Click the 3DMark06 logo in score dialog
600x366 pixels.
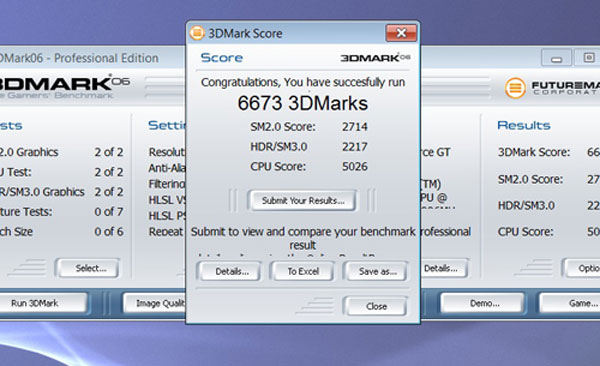click(375, 57)
